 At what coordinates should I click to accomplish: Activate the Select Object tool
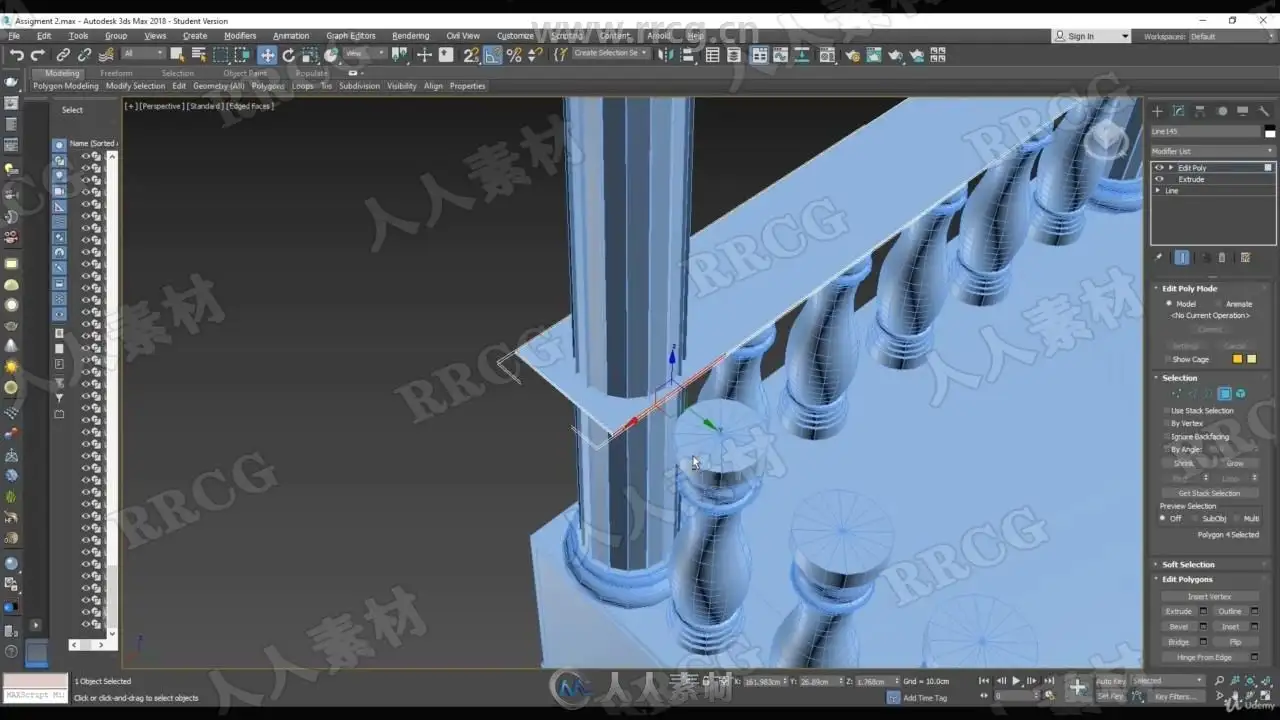(x=178, y=55)
